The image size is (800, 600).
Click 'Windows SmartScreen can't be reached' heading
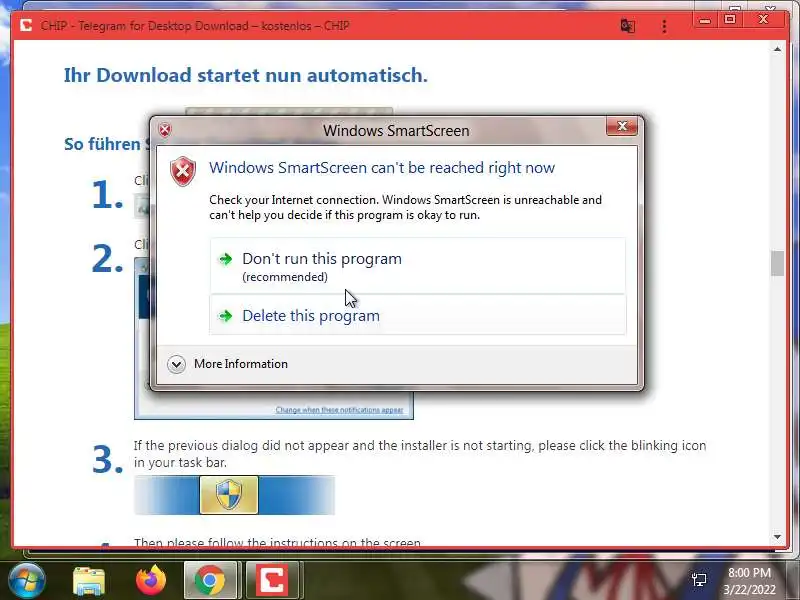(382, 168)
